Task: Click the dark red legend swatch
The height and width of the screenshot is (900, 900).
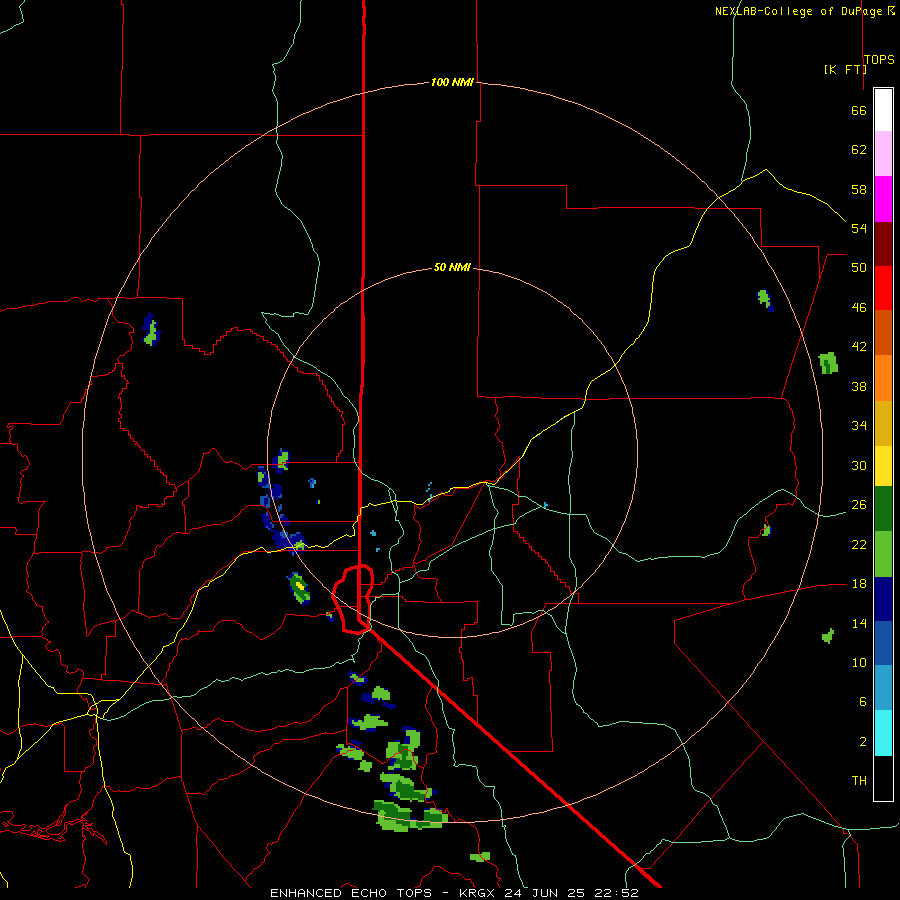Action: tap(883, 243)
